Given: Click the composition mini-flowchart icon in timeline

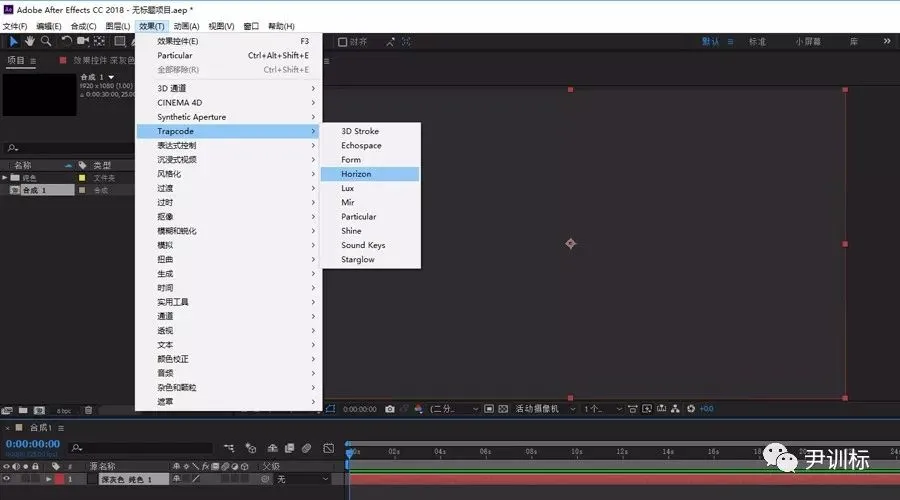Looking at the screenshot, I should (229, 448).
